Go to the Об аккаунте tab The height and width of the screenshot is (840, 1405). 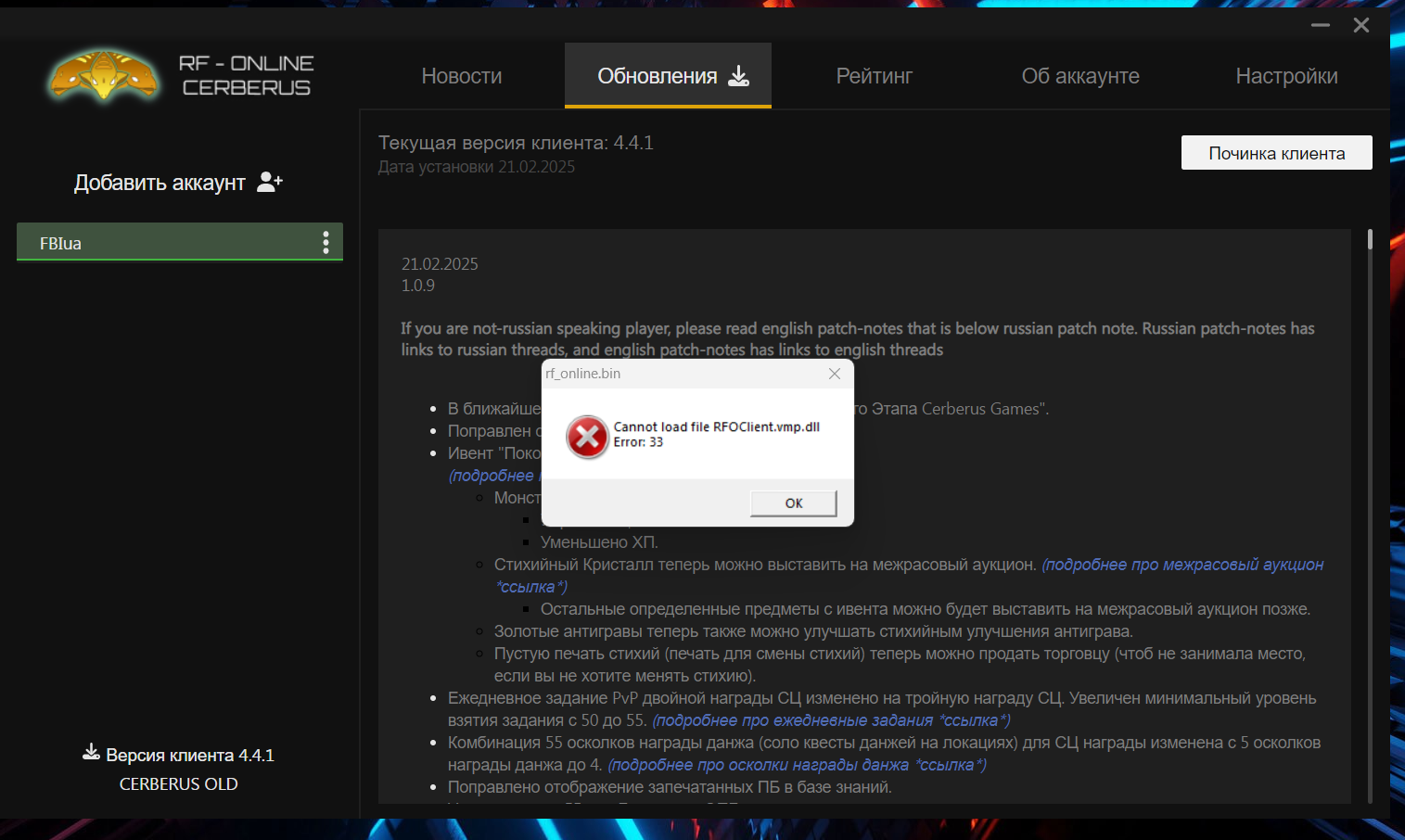pos(1080,76)
